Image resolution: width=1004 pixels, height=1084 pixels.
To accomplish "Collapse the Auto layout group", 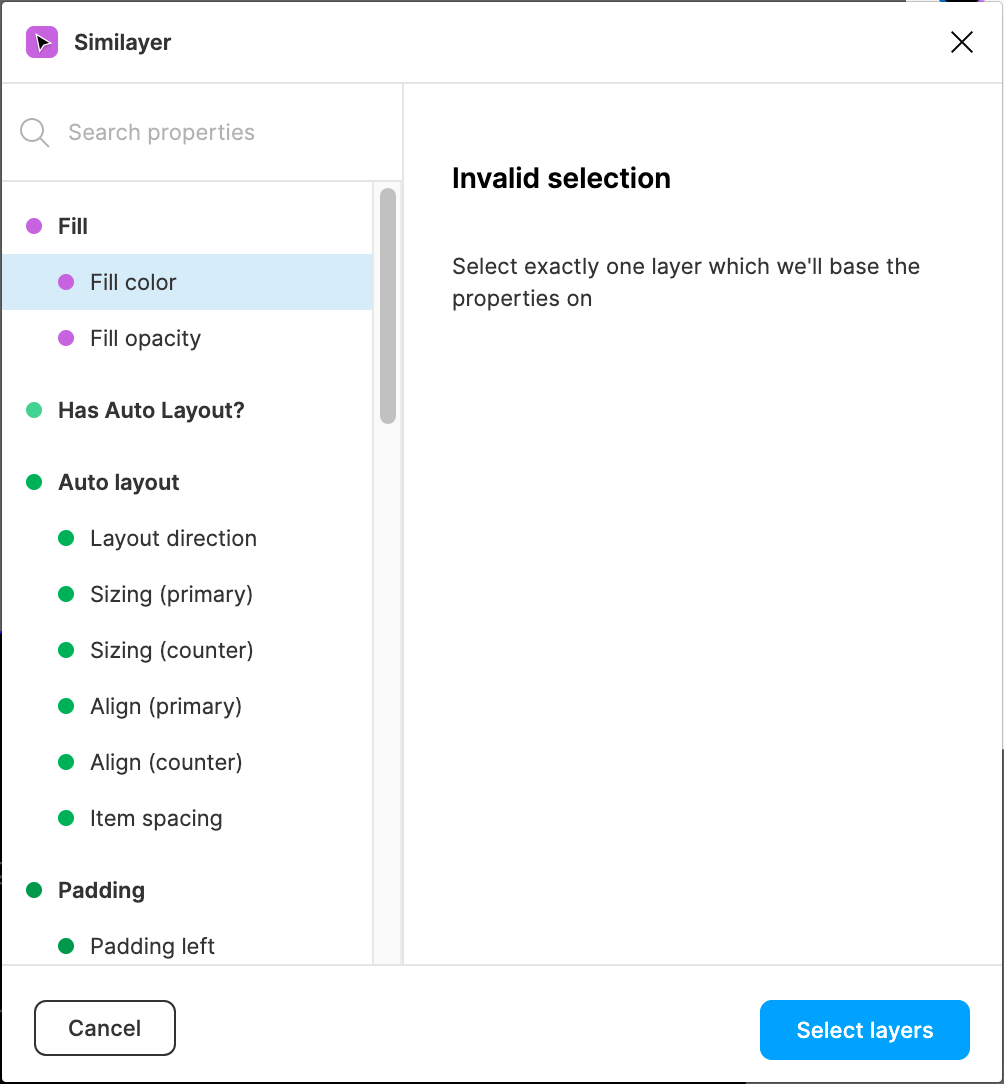I will pyautogui.click(x=118, y=482).
